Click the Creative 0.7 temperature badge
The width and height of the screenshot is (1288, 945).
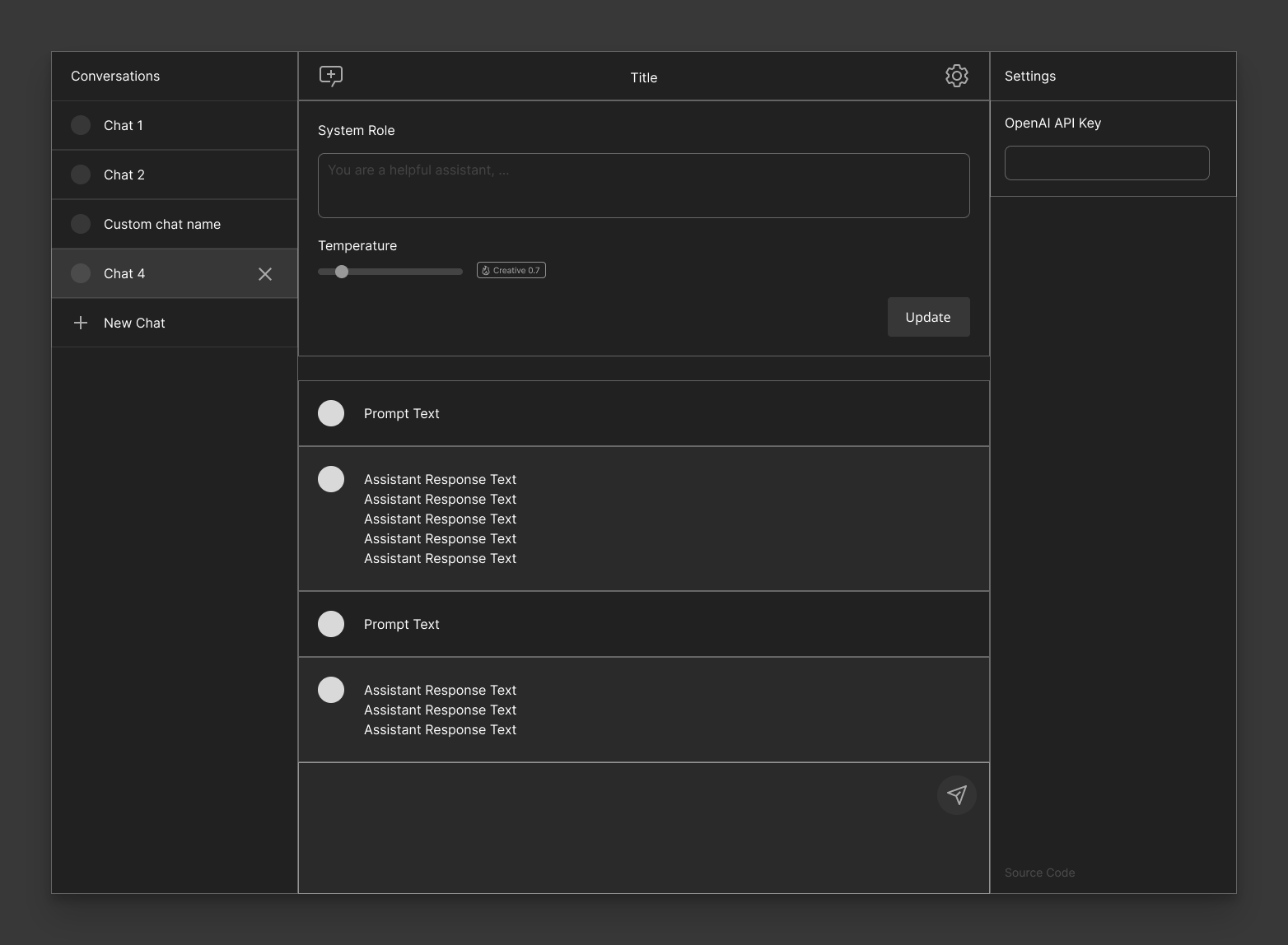pyautogui.click(x=511, y=270)
